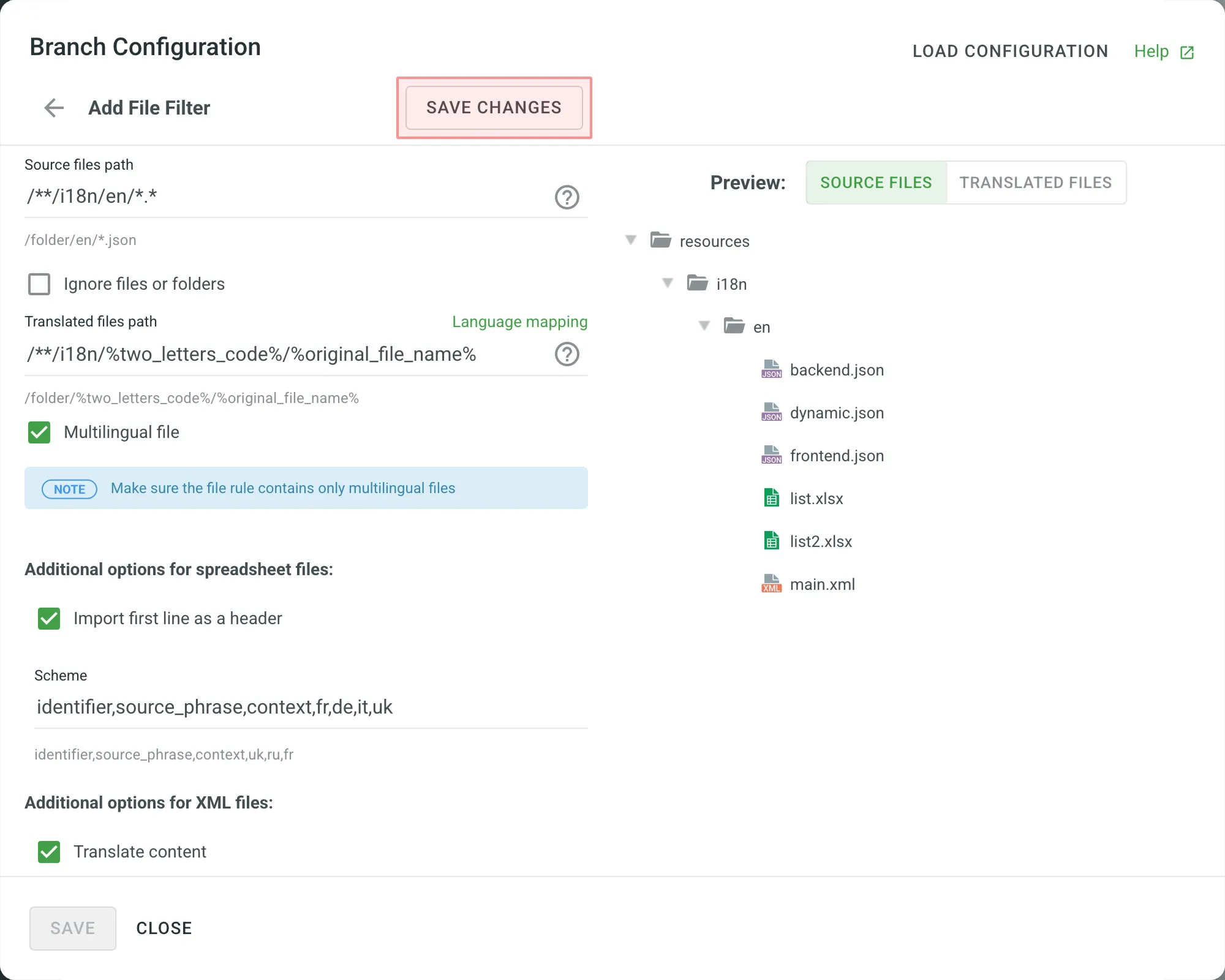Click the help icon next to Translated files path
The width and height of the screenshot is (1225, 980).
point(567,354)
